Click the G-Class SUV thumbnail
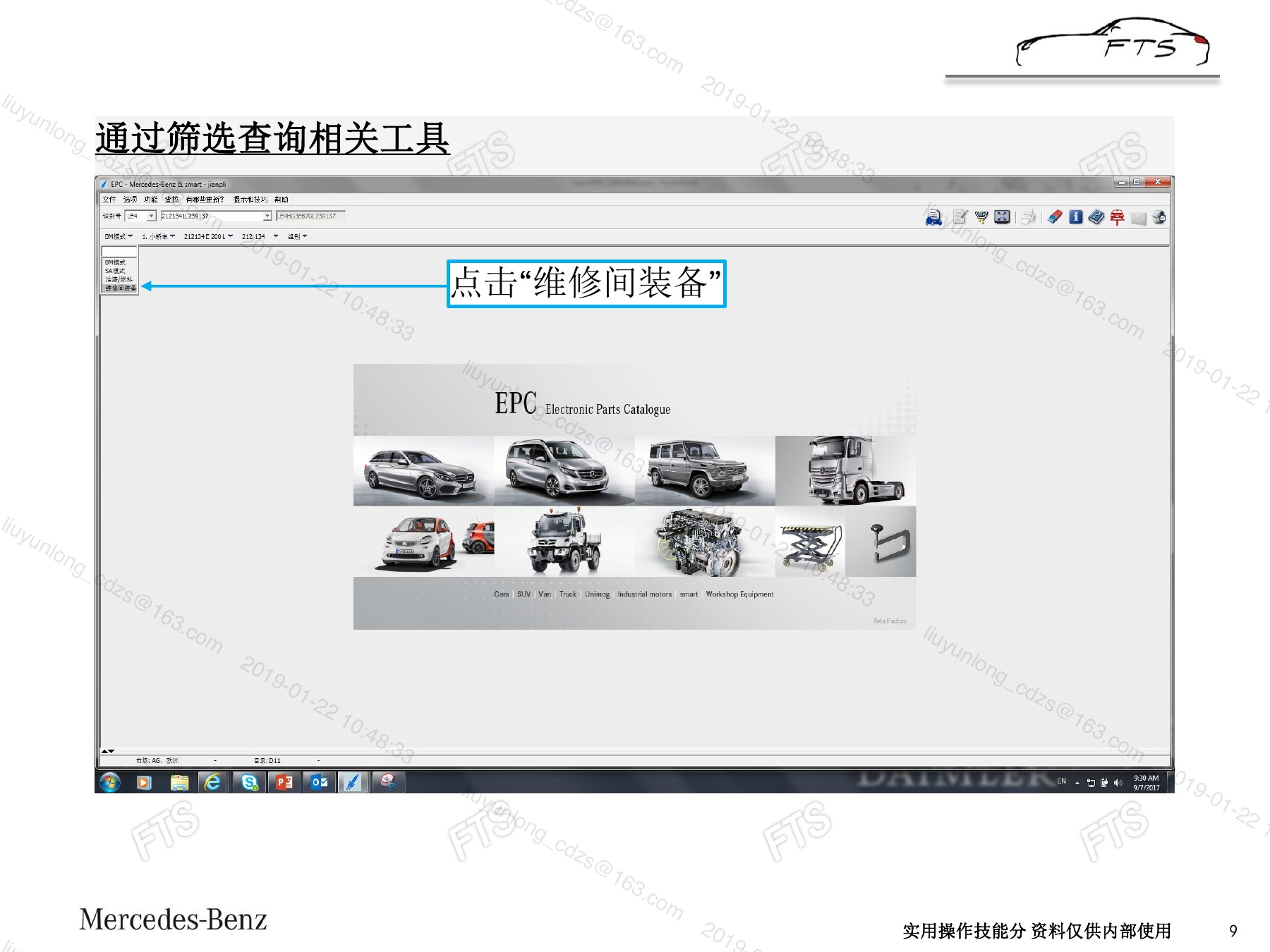 click(x=705, y=470)
